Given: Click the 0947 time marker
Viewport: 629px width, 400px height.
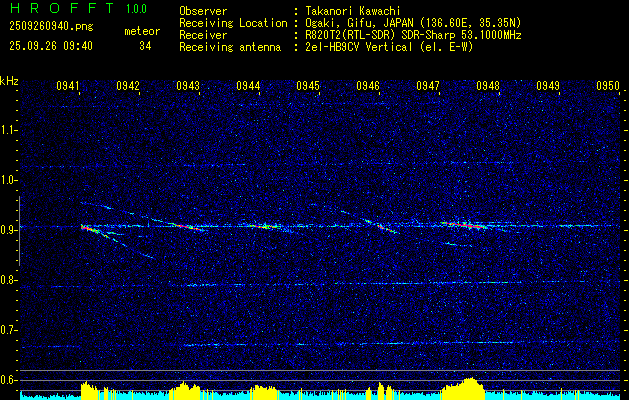Looking at the screenshot, I should [428, 86].
